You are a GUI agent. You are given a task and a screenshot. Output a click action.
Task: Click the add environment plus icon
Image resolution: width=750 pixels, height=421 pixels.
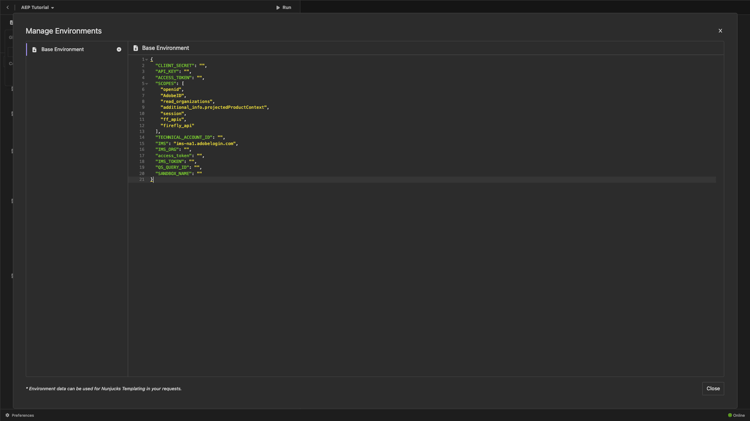[x=119, y=49]
